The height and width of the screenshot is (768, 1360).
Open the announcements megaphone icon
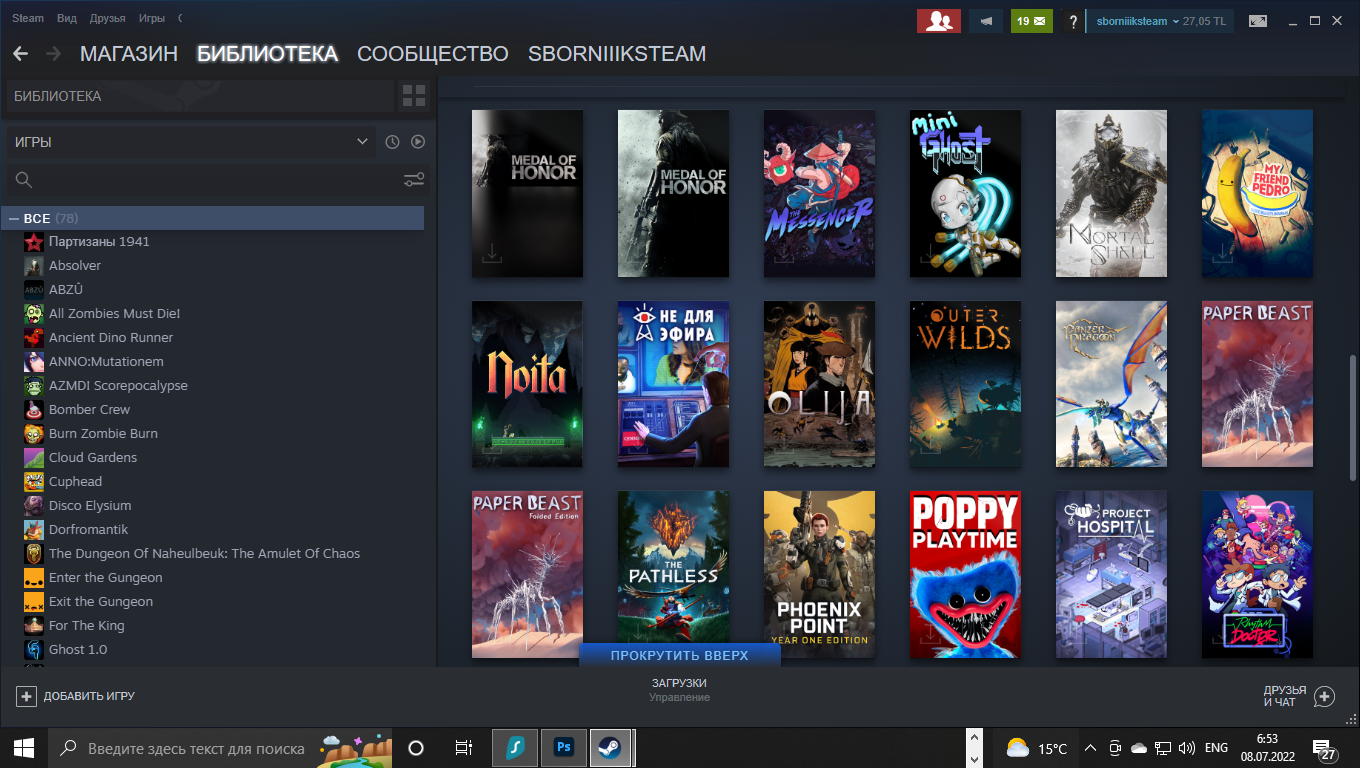(986, 21)
